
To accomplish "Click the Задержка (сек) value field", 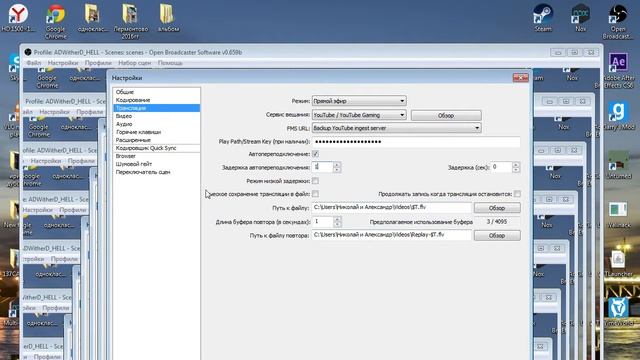I will [x=502, y=167].
